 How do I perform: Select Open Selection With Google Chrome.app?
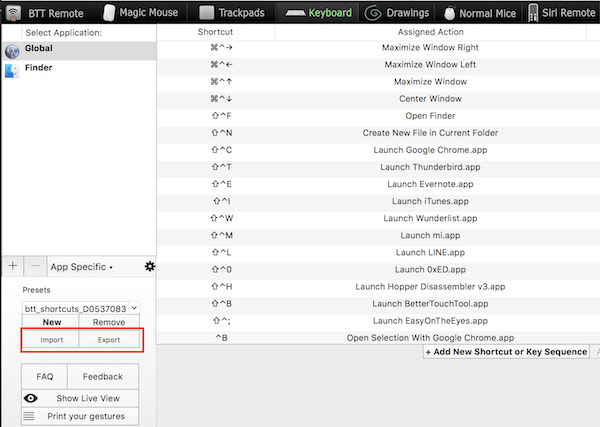[378, 338]
